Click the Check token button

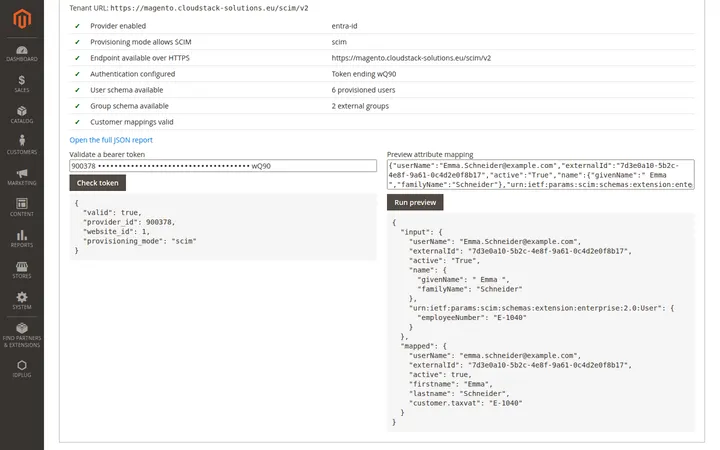(x=97, y=183)
